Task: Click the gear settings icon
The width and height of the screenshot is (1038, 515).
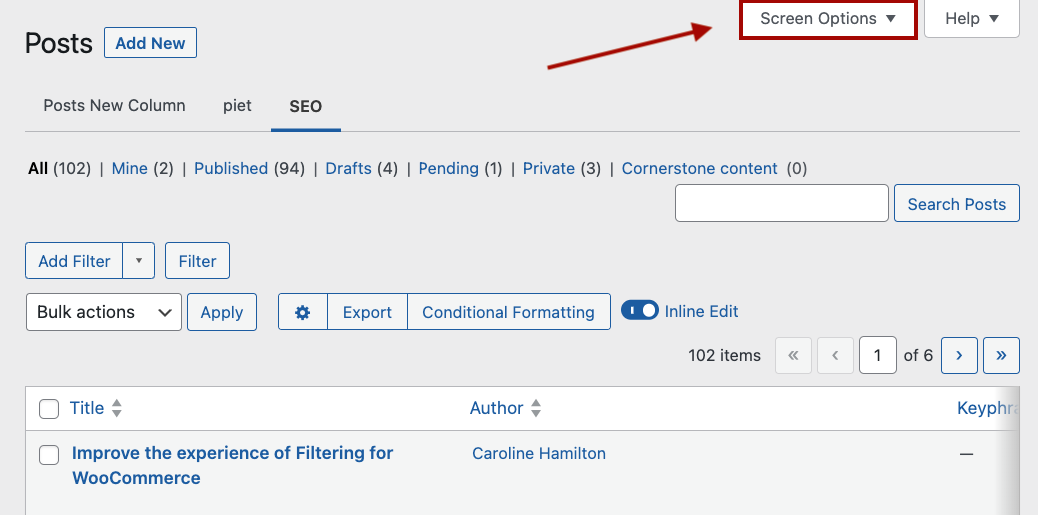Action: (x=302, y=312)
